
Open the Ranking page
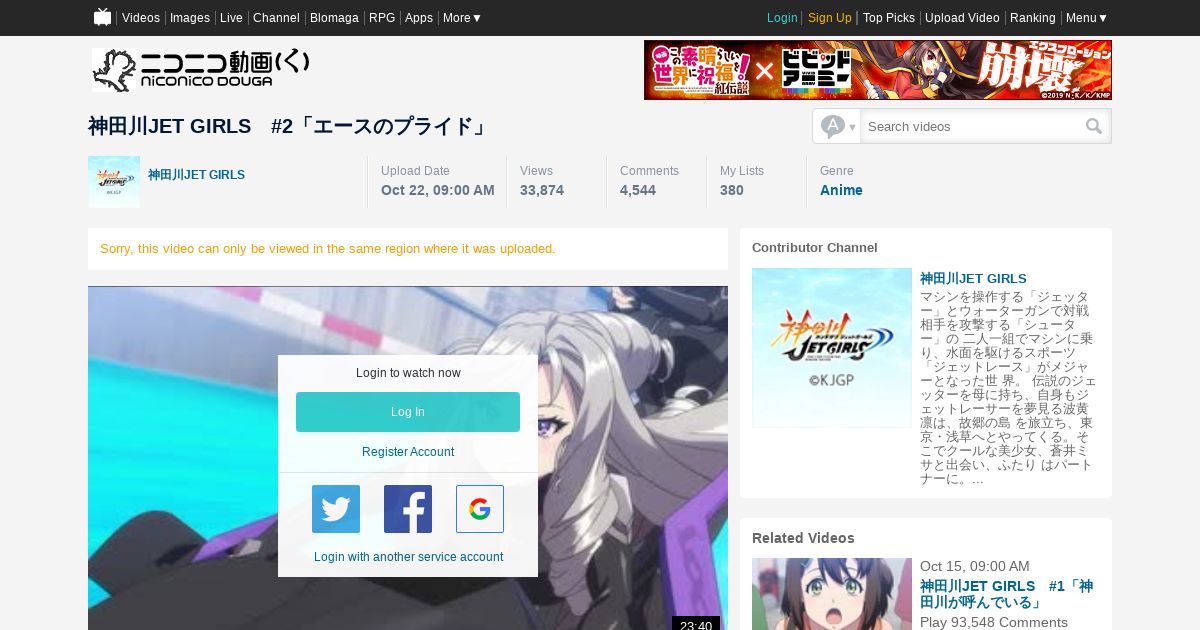pyautogui.click(x=1033, y=18)
